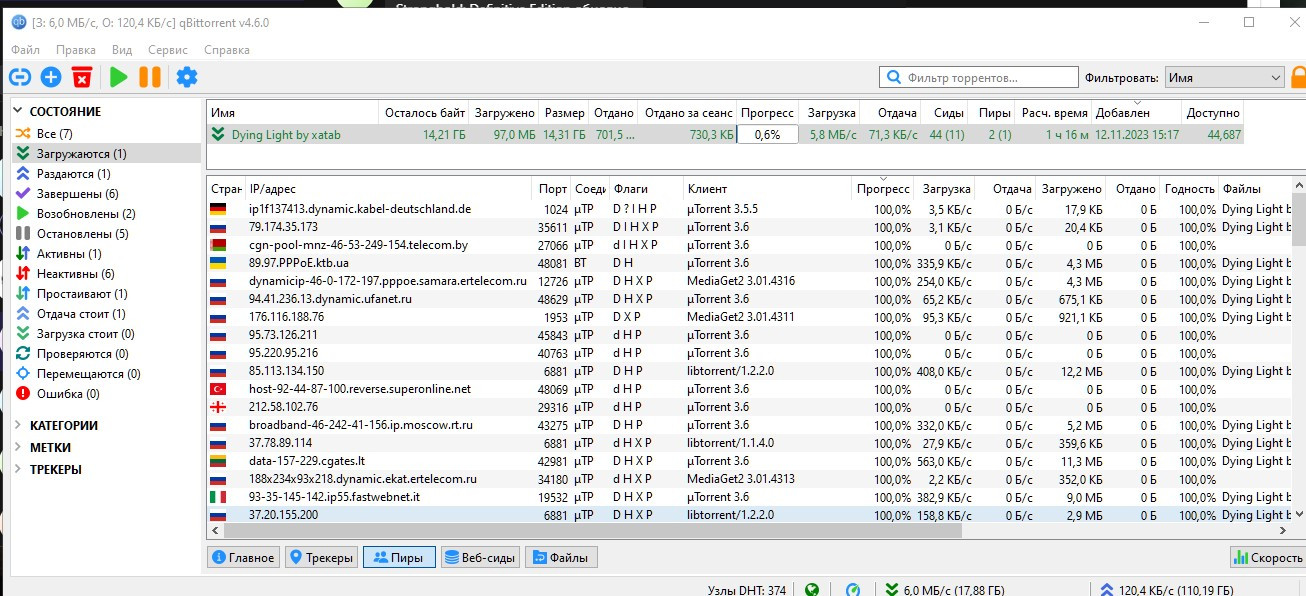Open the Фильтровать dropdown set to Имя
This screenshot has height=596, width=1306.
(x=1224, y=77)
